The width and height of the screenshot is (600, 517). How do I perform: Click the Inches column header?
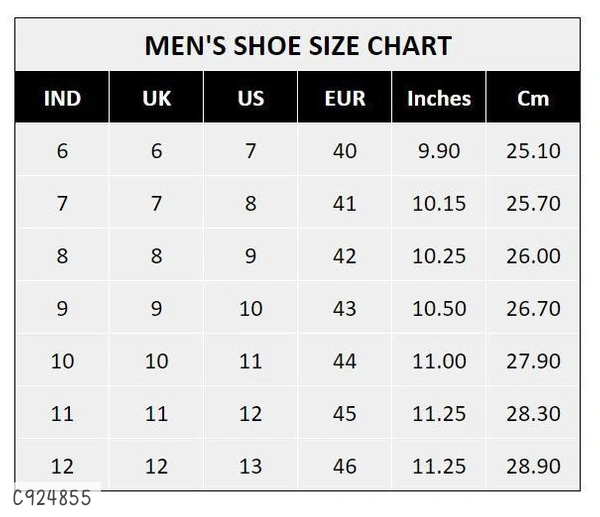point(438,99)
